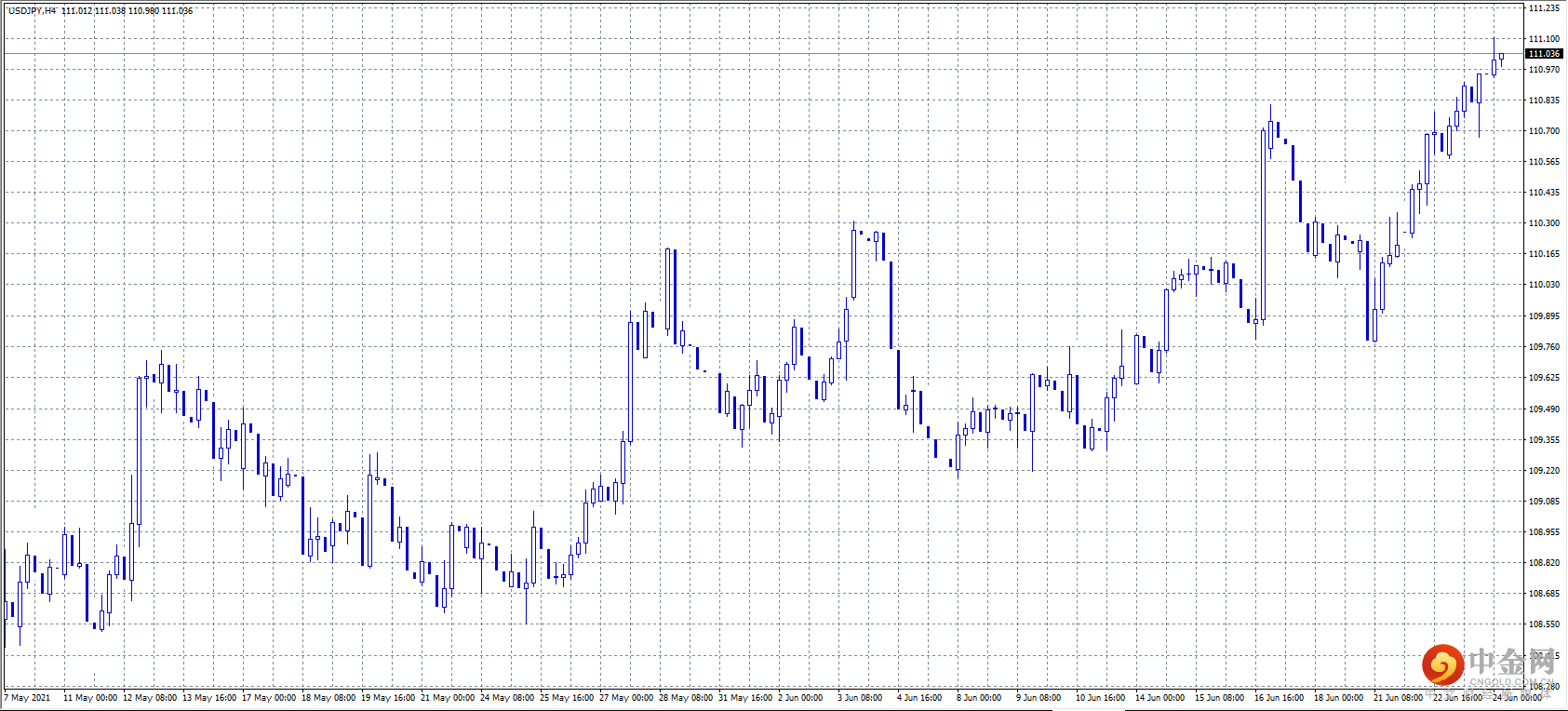
Task: Click the 2 Jun 00:00 time label
Action: point(800,698)
